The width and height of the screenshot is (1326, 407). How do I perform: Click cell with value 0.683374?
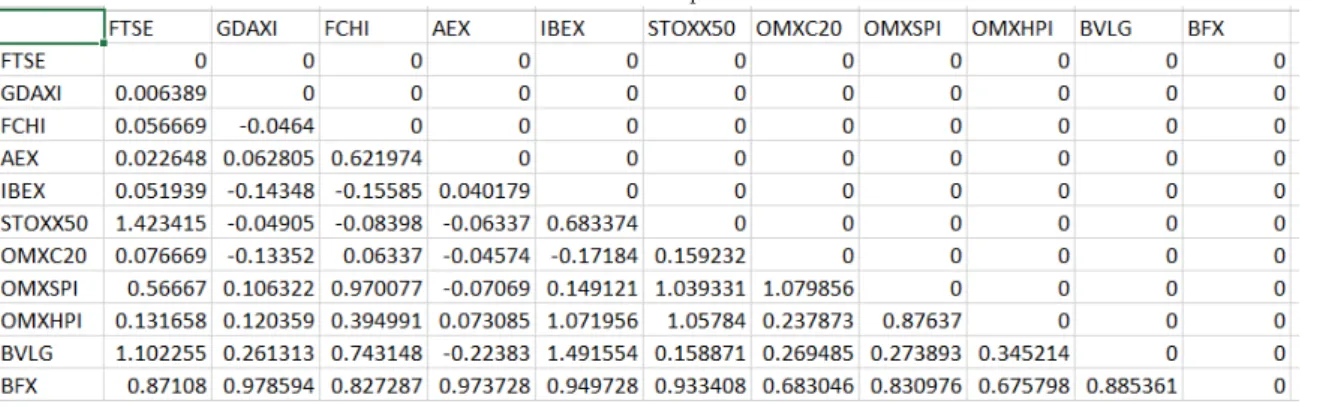589,223
